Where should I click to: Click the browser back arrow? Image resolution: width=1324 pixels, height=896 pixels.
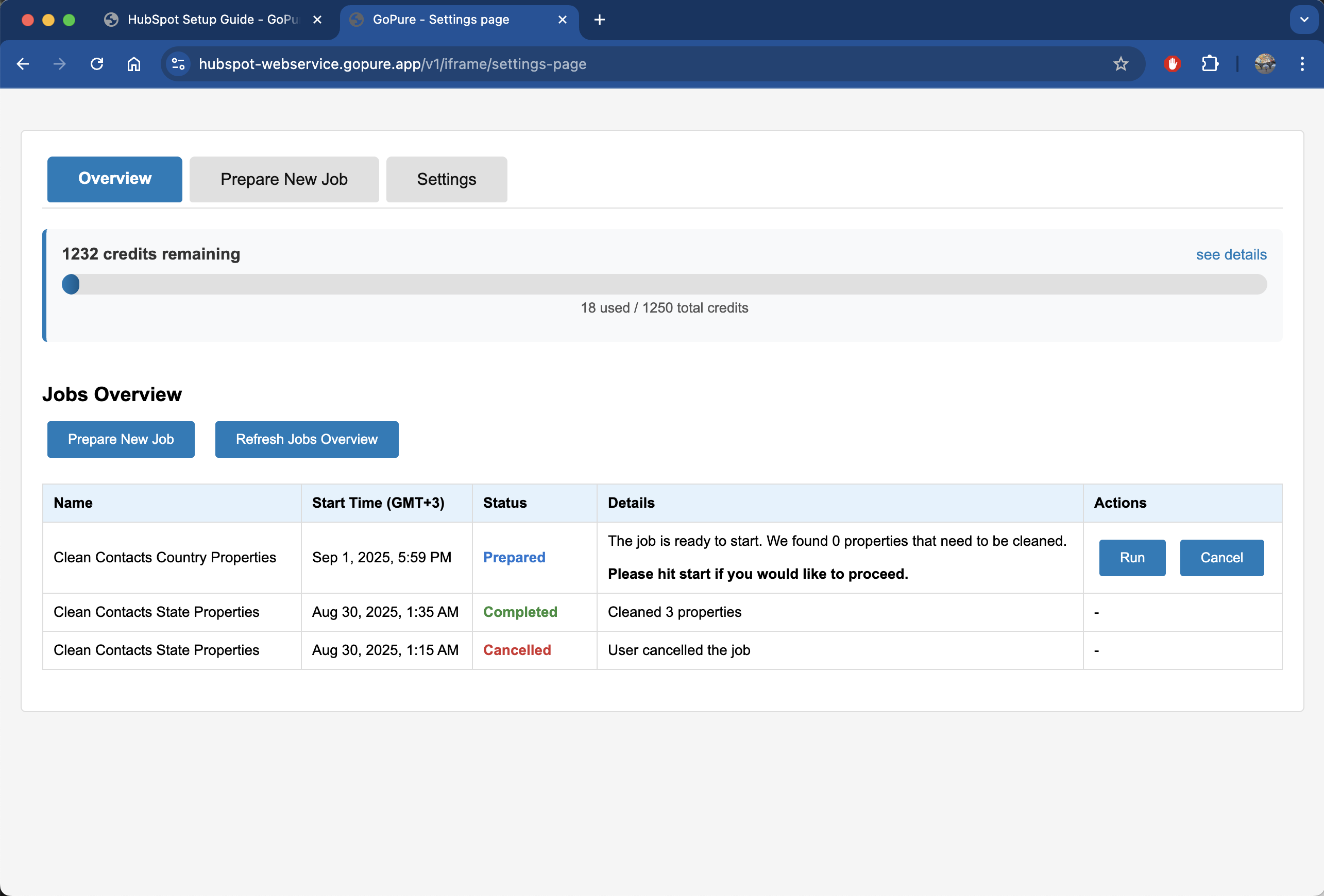pyautogui.click(x=23, y=64)
